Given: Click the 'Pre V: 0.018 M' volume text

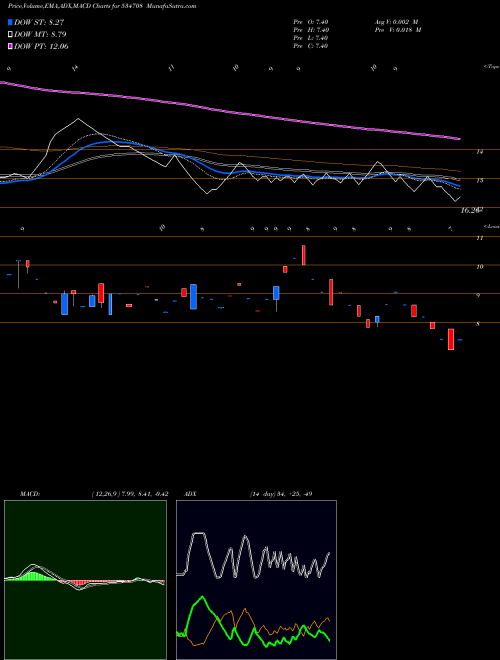Looking at the screenshot, I should click(398, 30).
